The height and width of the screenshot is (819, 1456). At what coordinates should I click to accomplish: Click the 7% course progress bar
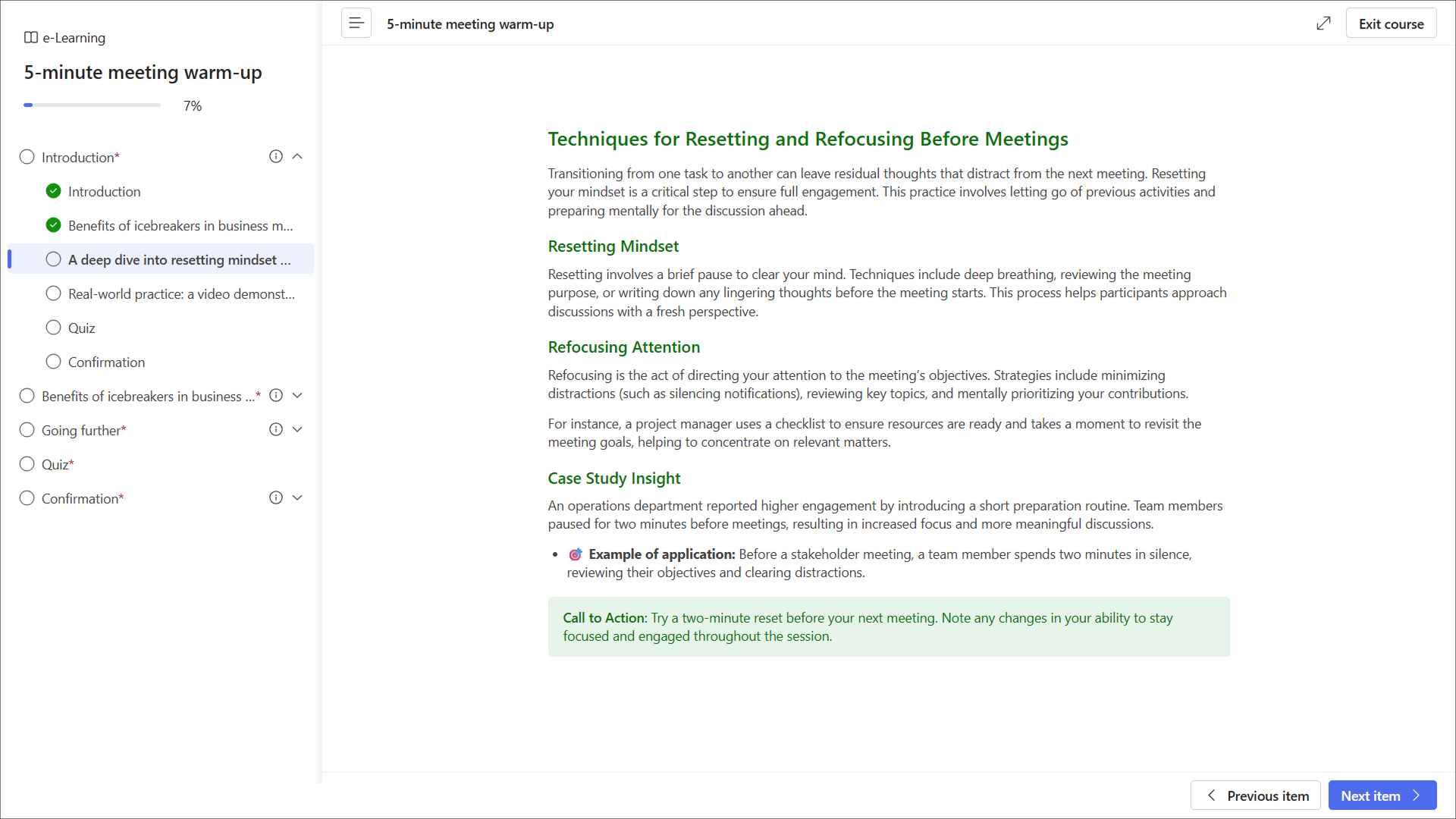point(92,105)
